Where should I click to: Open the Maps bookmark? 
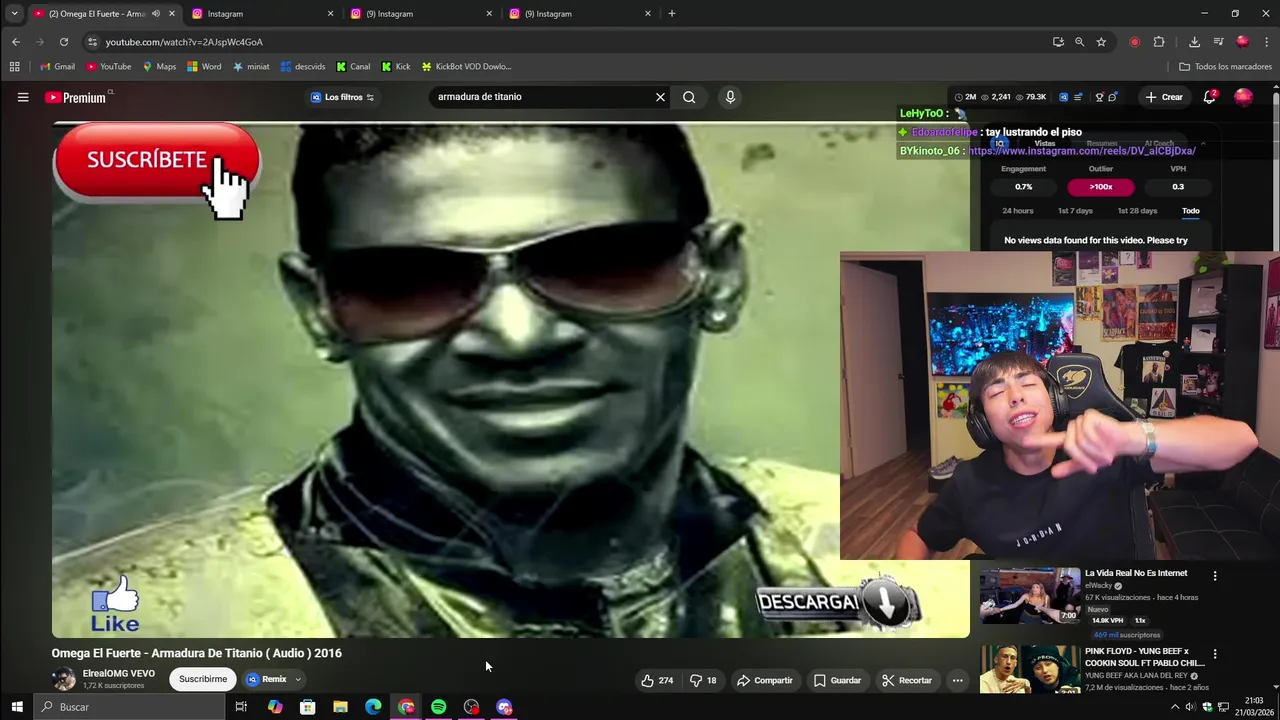(159, 67)
